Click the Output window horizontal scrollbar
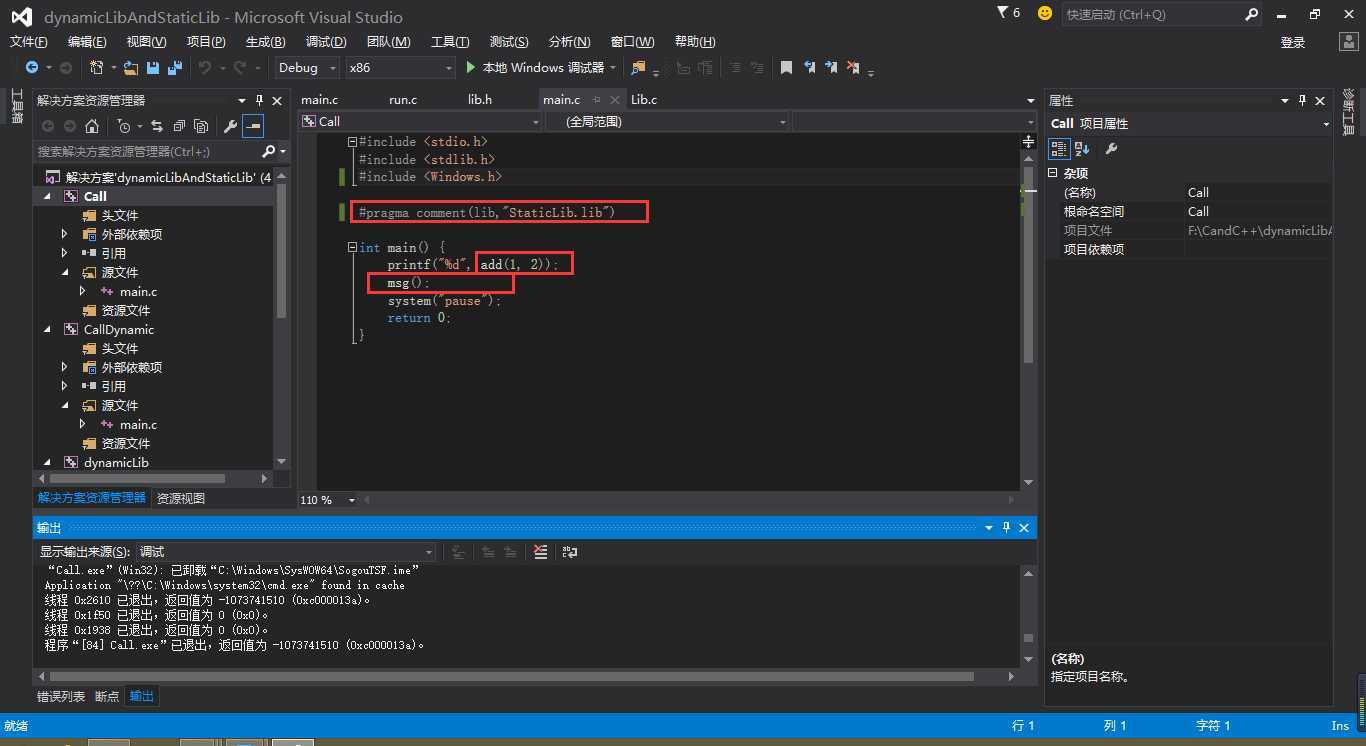The width and height of the screenshot is (1366, 746). click(510, 676)
